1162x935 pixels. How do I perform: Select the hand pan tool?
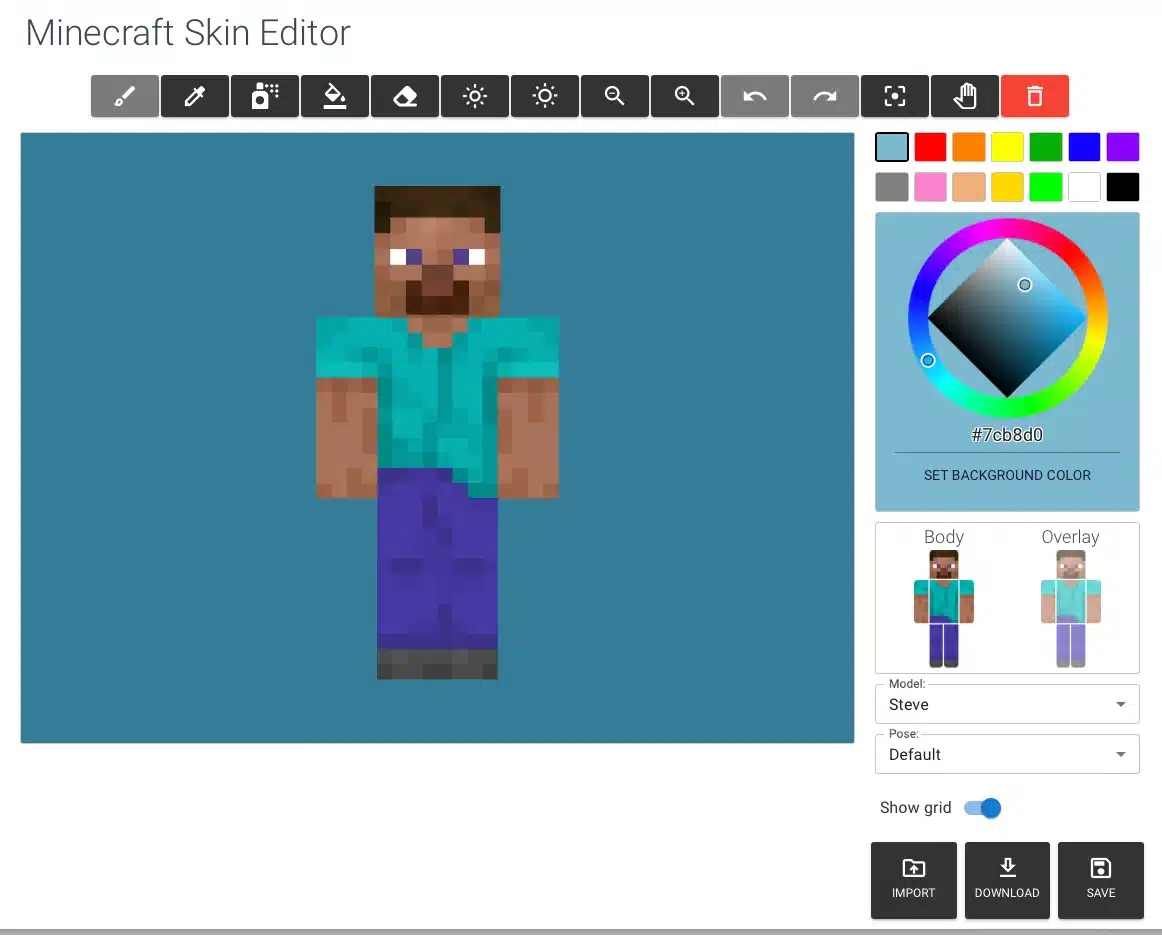pyautogui.click(x=965, y=96)
